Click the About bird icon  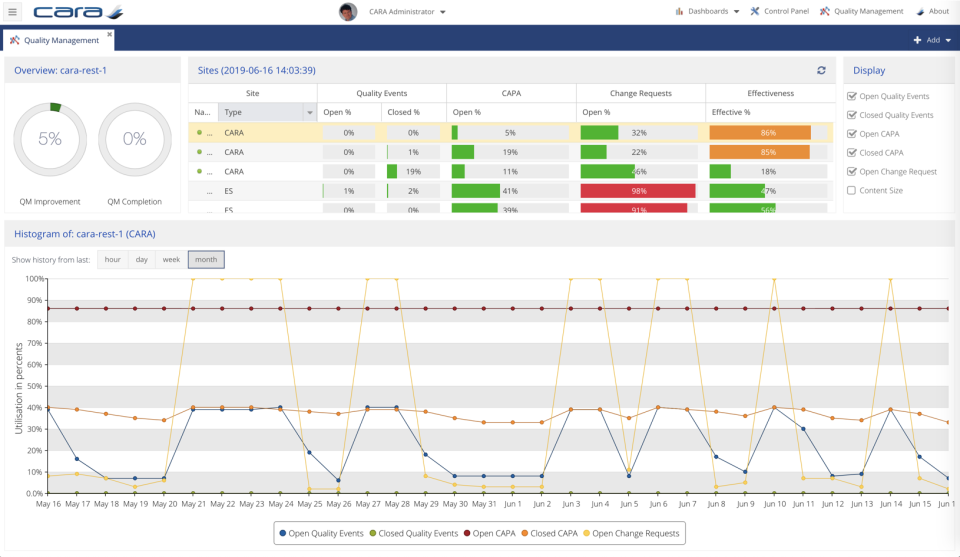[x=920, y=11]
